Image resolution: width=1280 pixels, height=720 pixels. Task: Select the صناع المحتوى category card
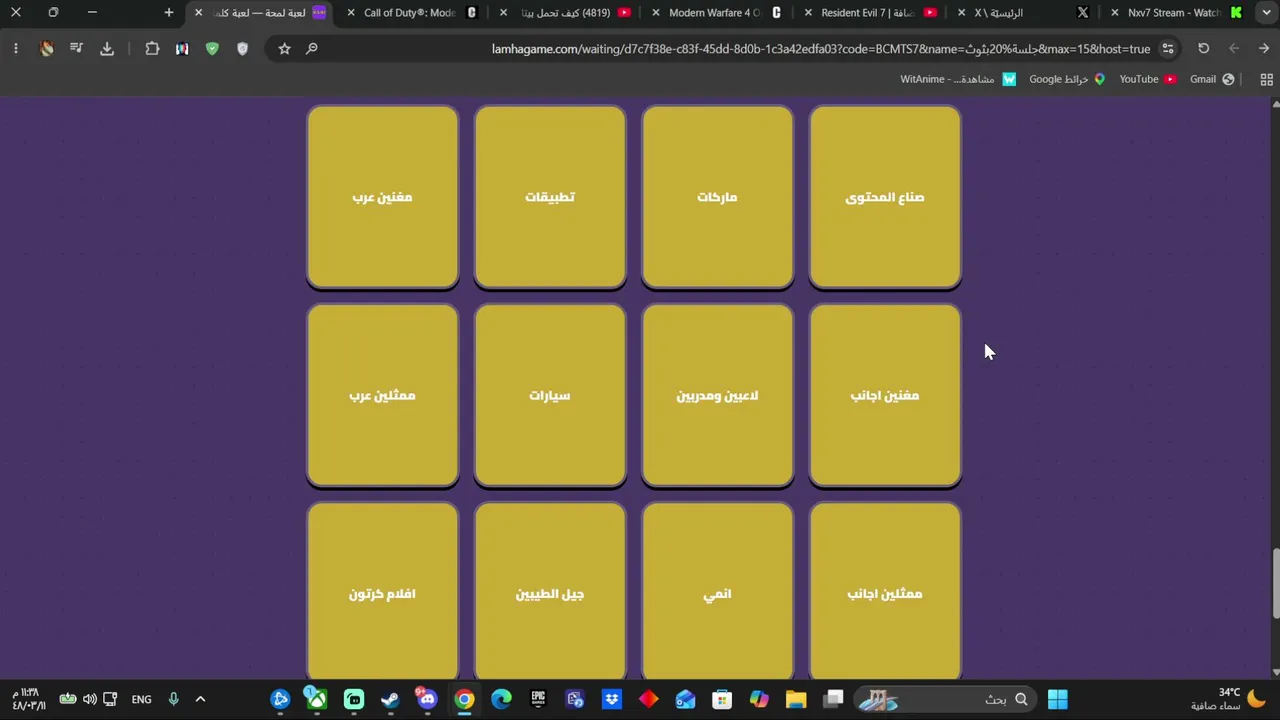pos(885,197)
